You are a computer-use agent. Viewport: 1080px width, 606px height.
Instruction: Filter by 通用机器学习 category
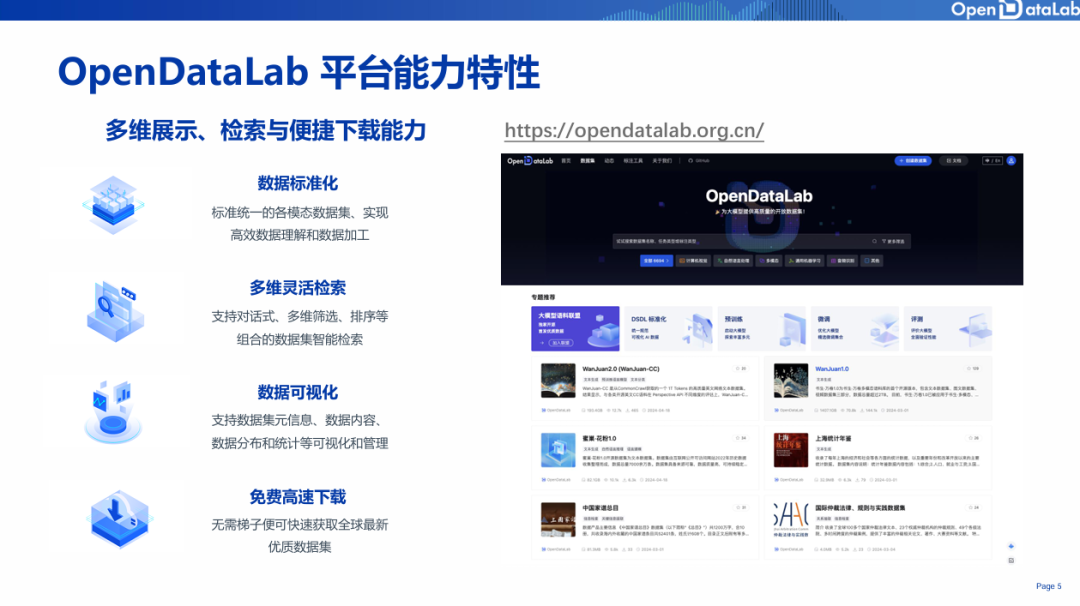(x=804, y=261)
